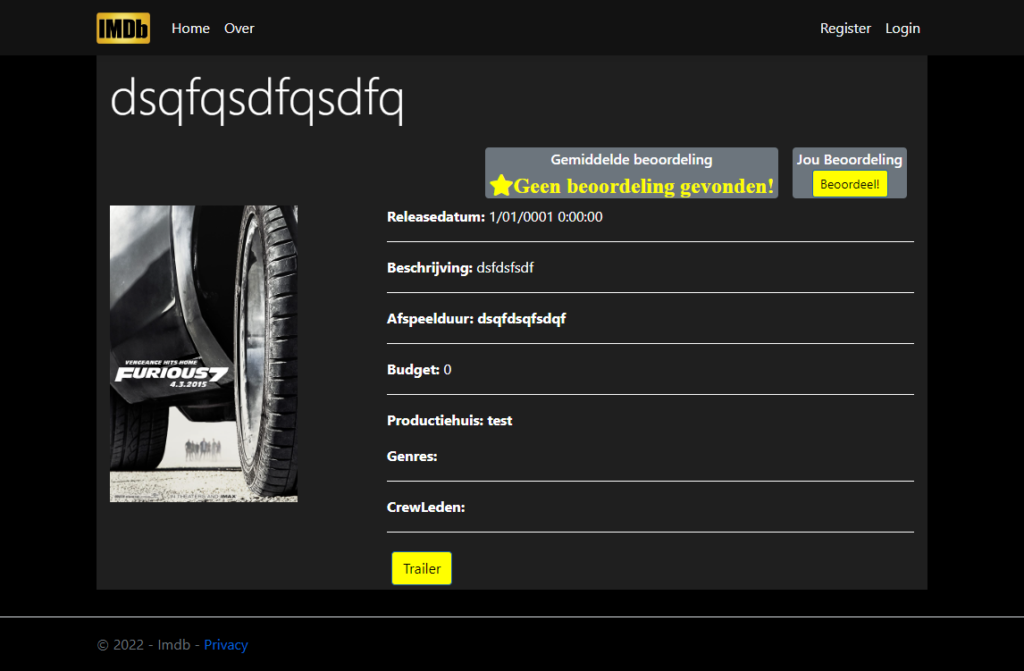Click the '© 2022 - Imdb' footer text
Screen dimensions: 1024x671
[144, 645]
